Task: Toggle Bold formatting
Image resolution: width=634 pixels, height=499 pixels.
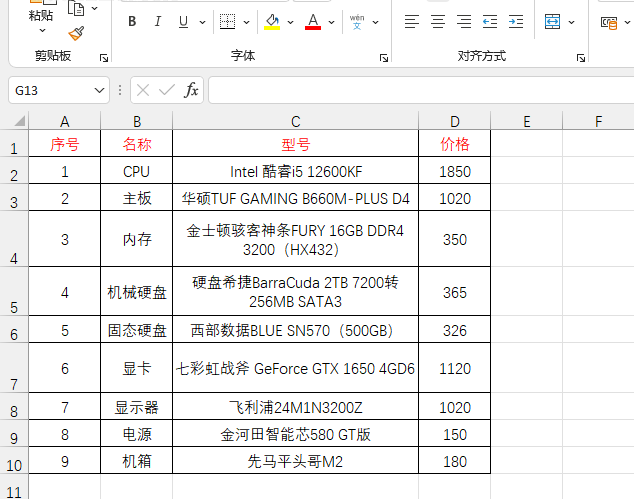Action: pyautogui.click(x=132, y=21)
